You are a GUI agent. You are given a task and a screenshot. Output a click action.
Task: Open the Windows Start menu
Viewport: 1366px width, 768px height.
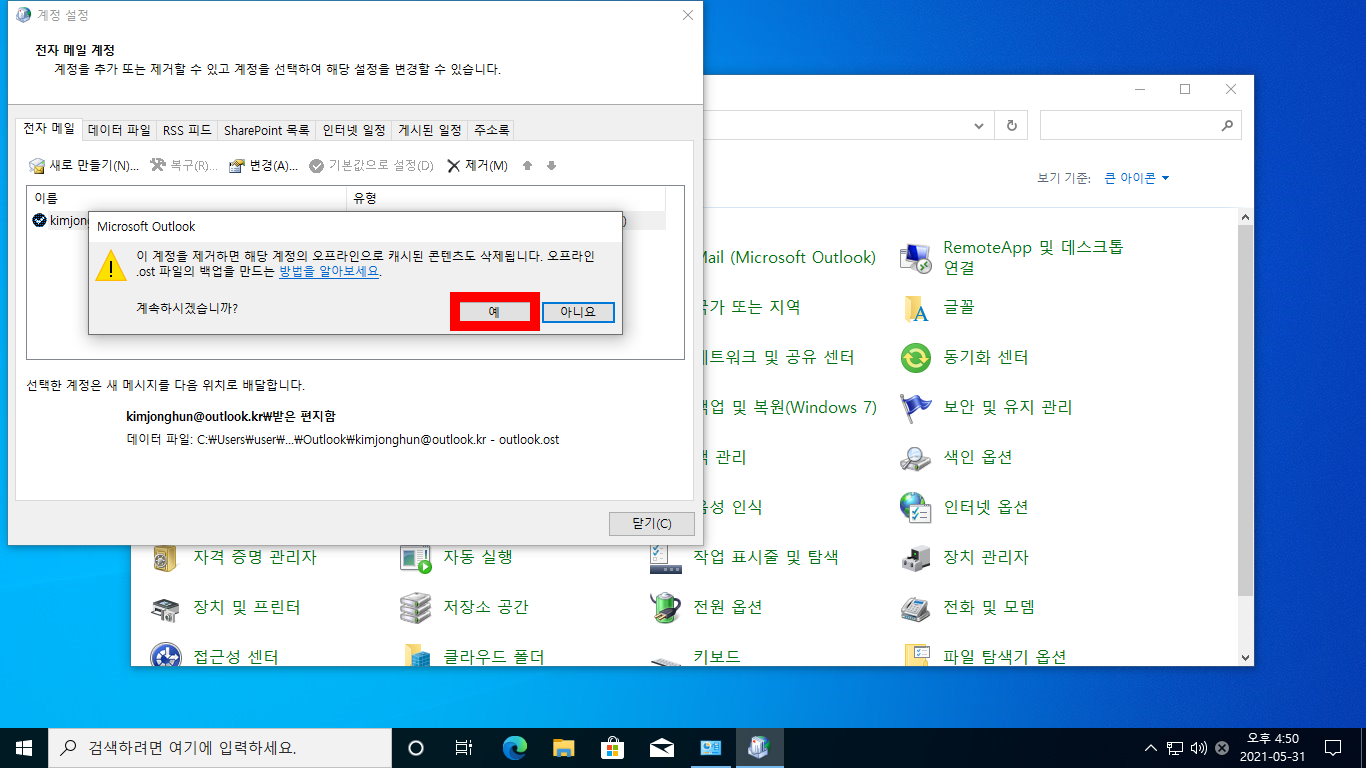click(x=23, y=748)
